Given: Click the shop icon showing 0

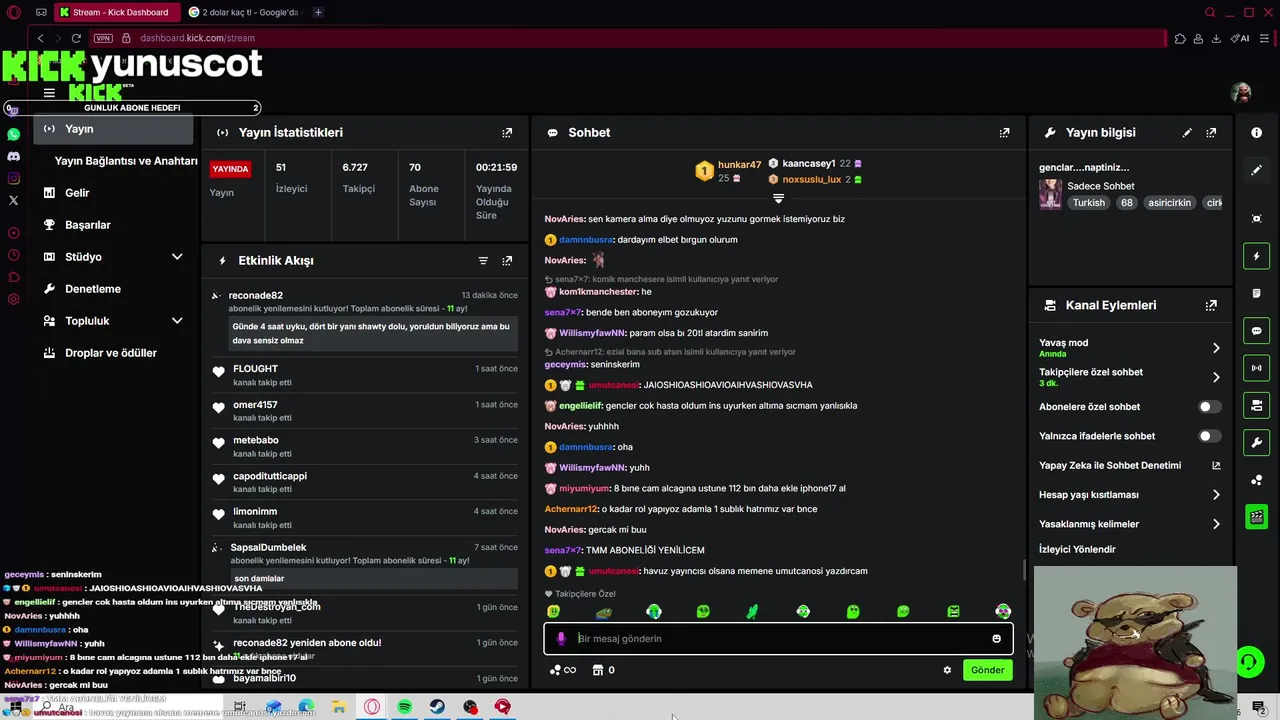Looking at the screenshot, I should (x=604, y=670).
